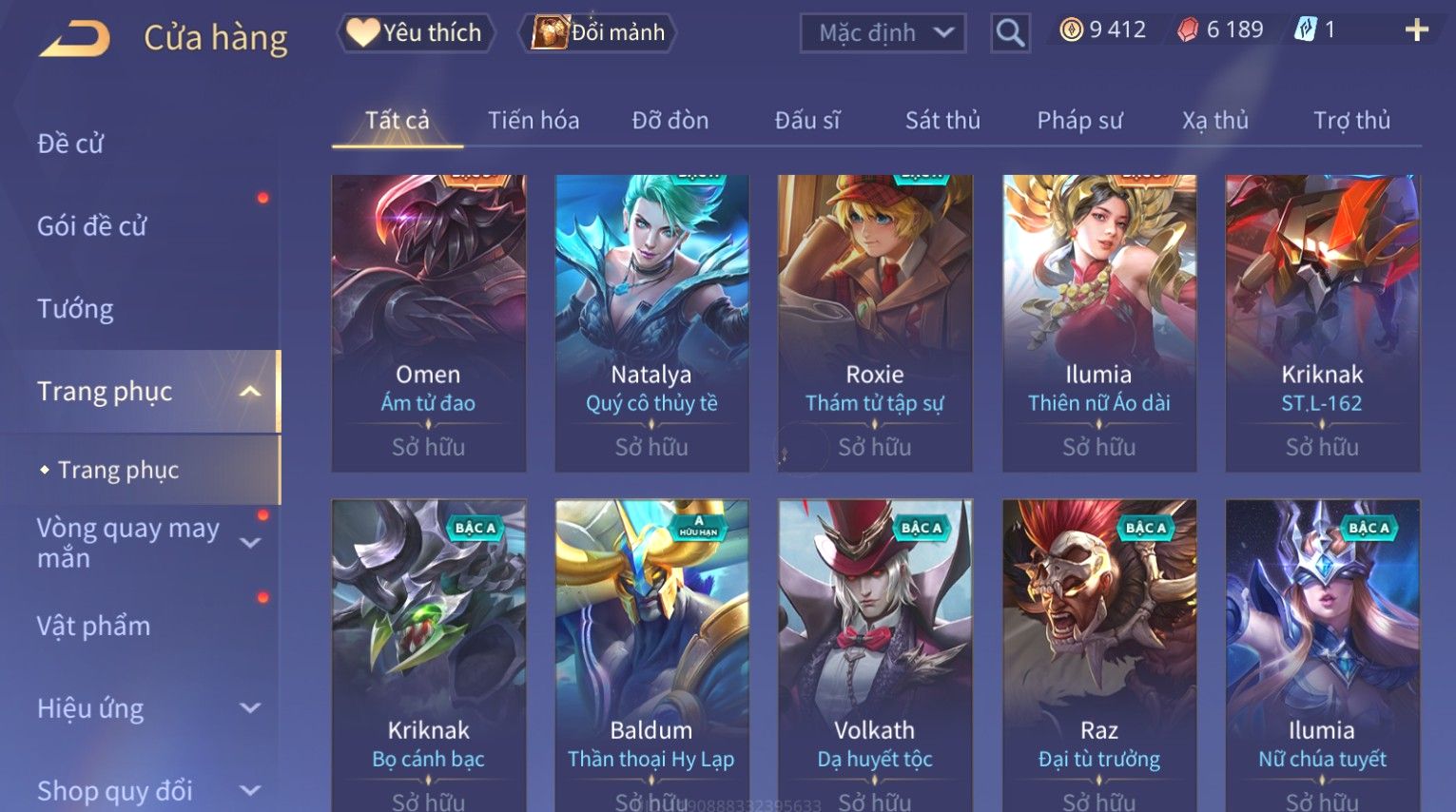Open Yêu thích heart favorites
This screenshot has width=1456, height=812.
click(x=416, y=32)
